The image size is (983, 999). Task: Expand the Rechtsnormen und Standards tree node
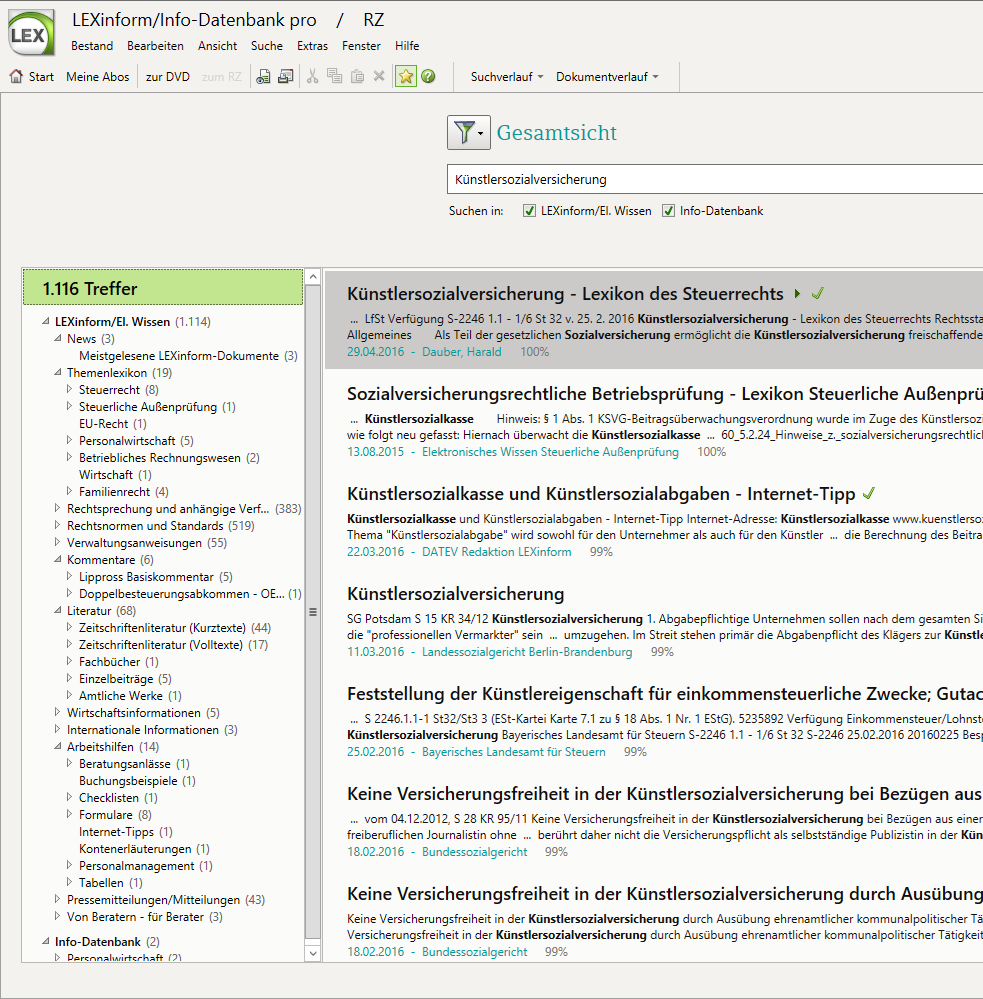tap(58, 526)
